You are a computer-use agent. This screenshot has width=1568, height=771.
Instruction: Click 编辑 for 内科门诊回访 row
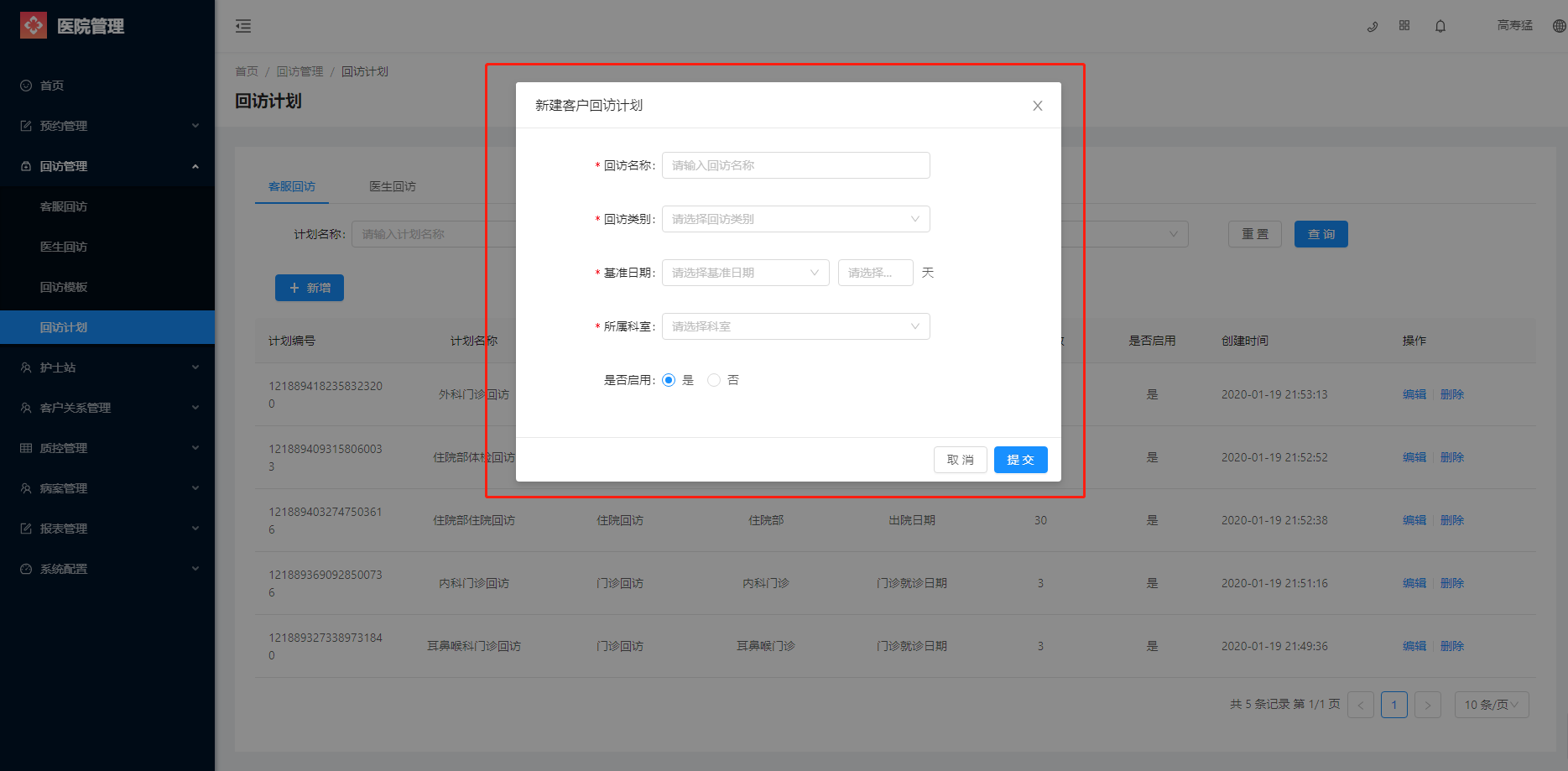1414,583
